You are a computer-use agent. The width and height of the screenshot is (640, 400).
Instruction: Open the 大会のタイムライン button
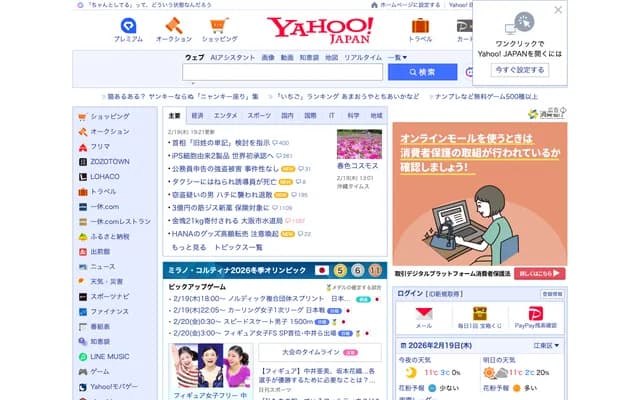(320, 352)
